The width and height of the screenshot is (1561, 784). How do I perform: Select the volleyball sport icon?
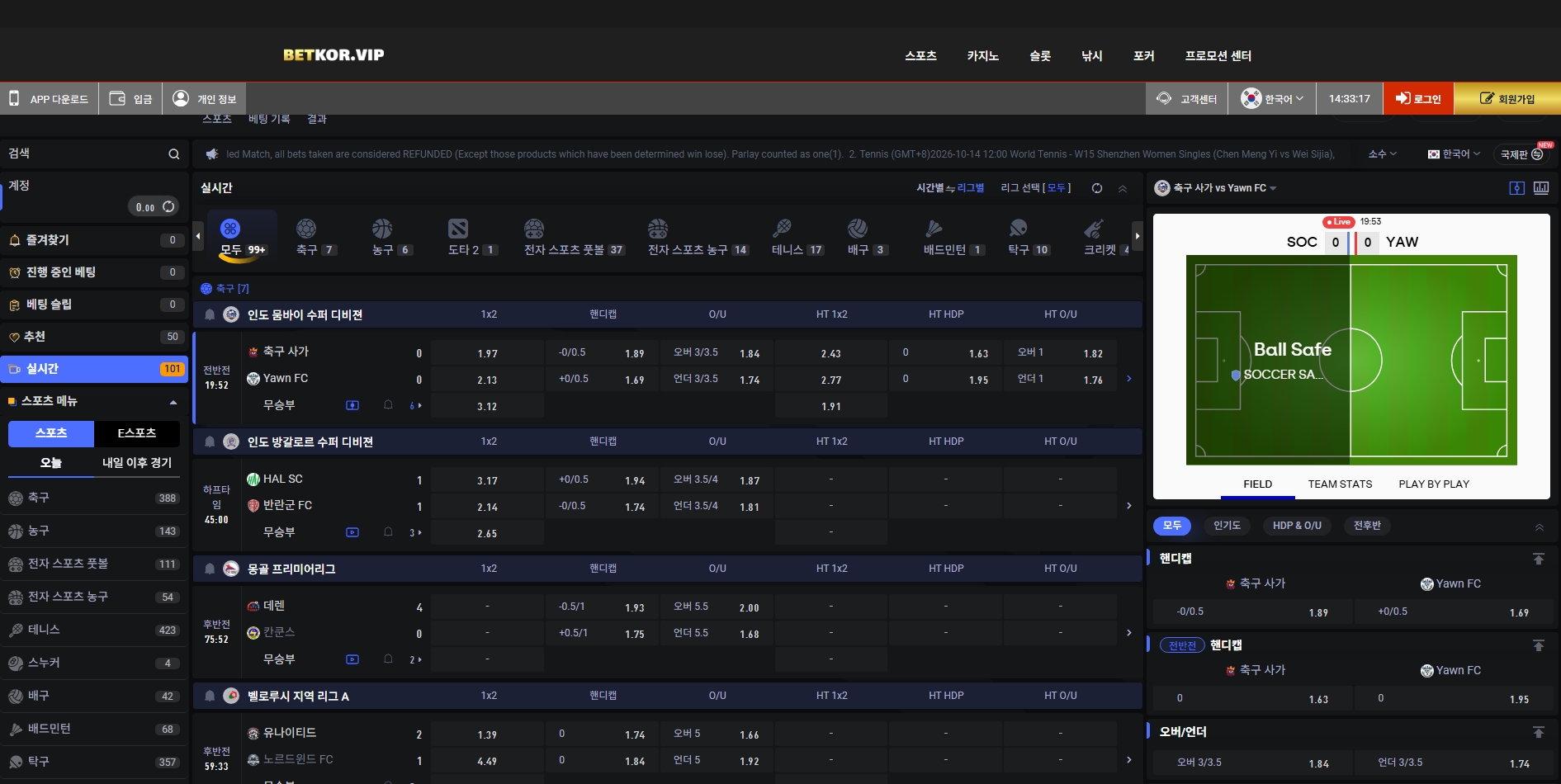pyautogui.click(x=858, y=228)
